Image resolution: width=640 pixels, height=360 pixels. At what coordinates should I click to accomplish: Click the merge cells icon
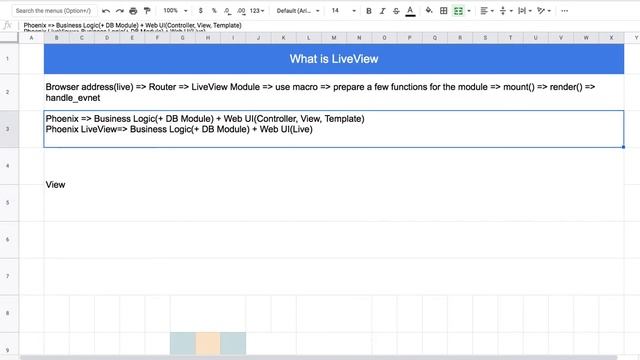tap(458, 11)
